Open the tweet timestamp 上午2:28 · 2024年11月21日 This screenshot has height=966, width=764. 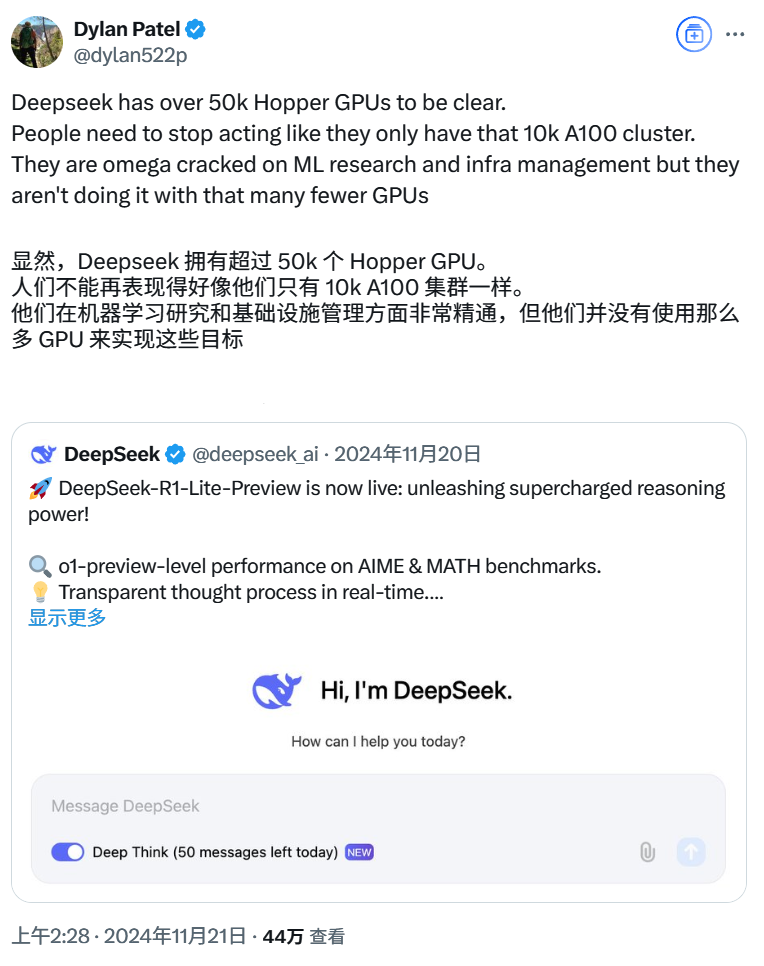point(128,936)
